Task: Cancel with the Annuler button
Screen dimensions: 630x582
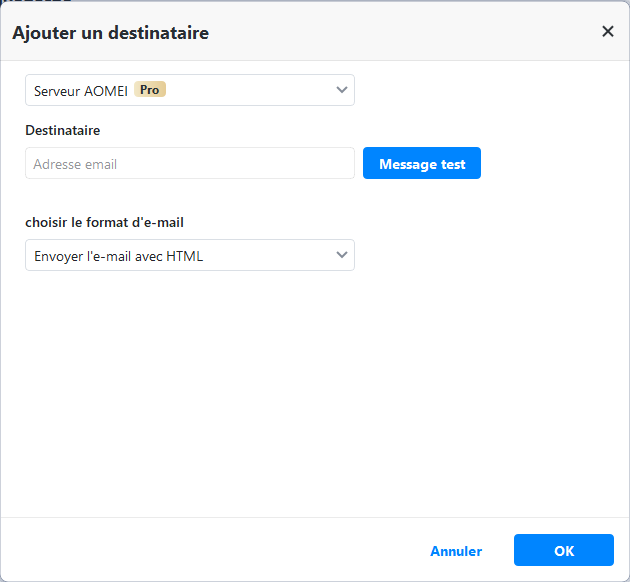Action: tap(456, 551)
